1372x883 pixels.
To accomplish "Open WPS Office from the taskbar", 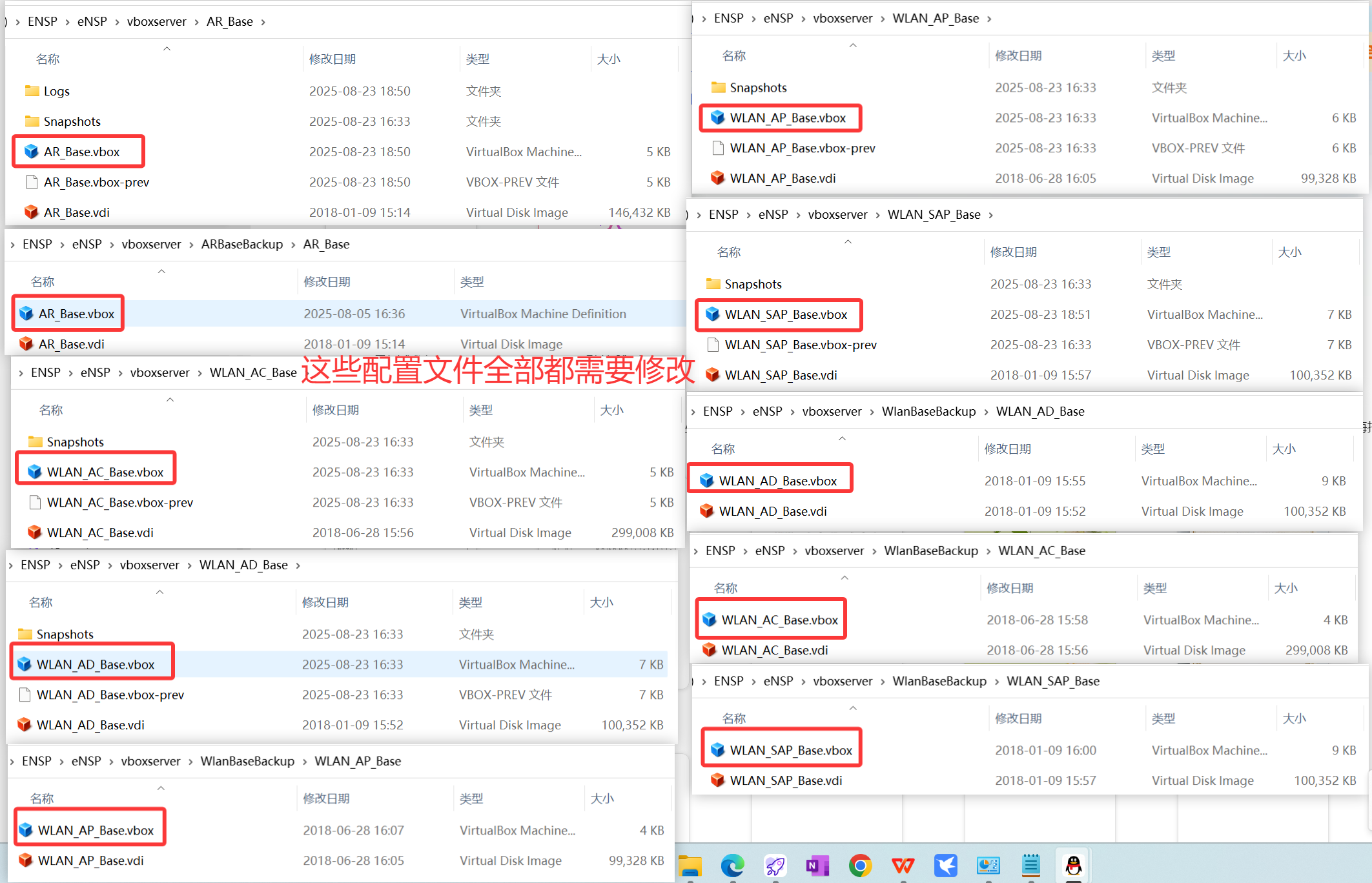I will 902,866.
